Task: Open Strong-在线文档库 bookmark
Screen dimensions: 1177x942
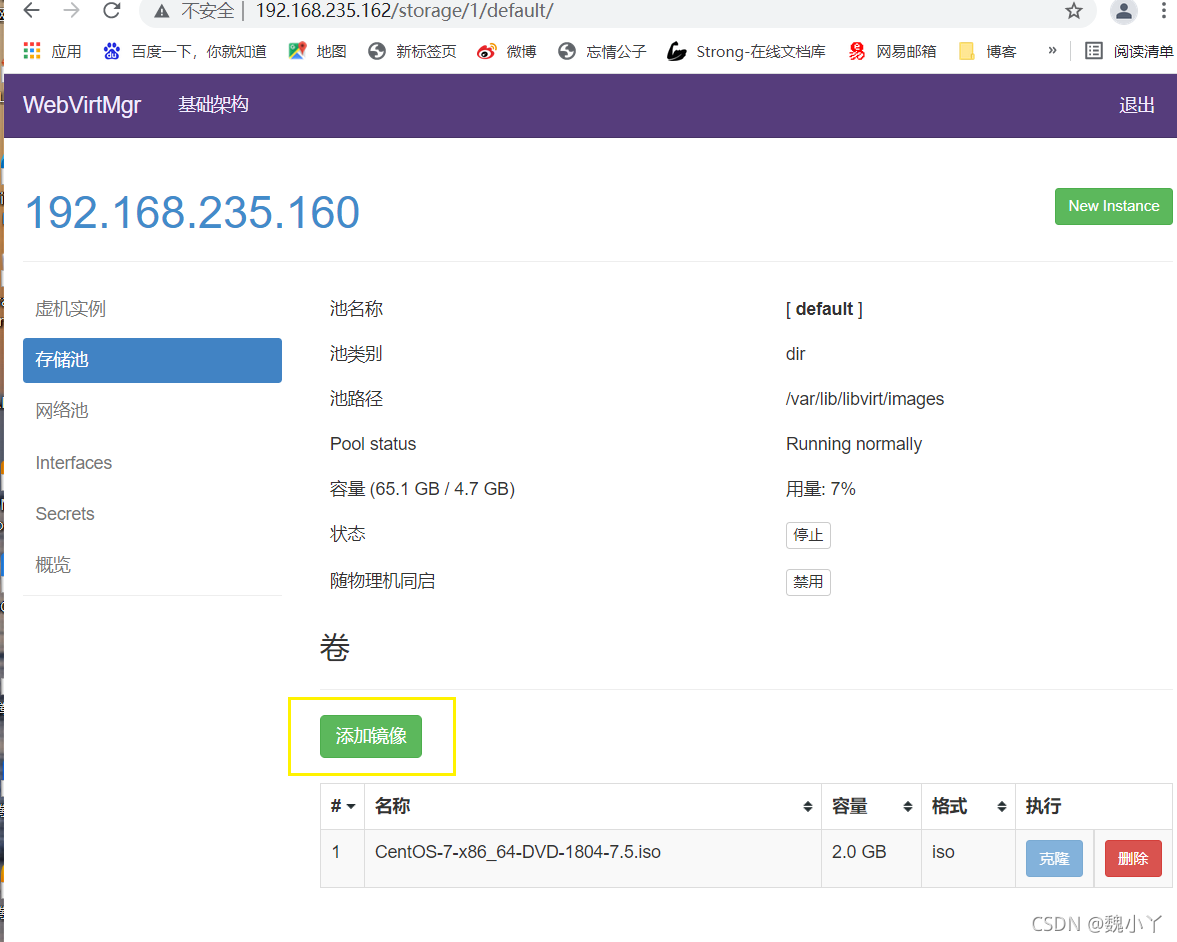Action: (x=746, y=51)
